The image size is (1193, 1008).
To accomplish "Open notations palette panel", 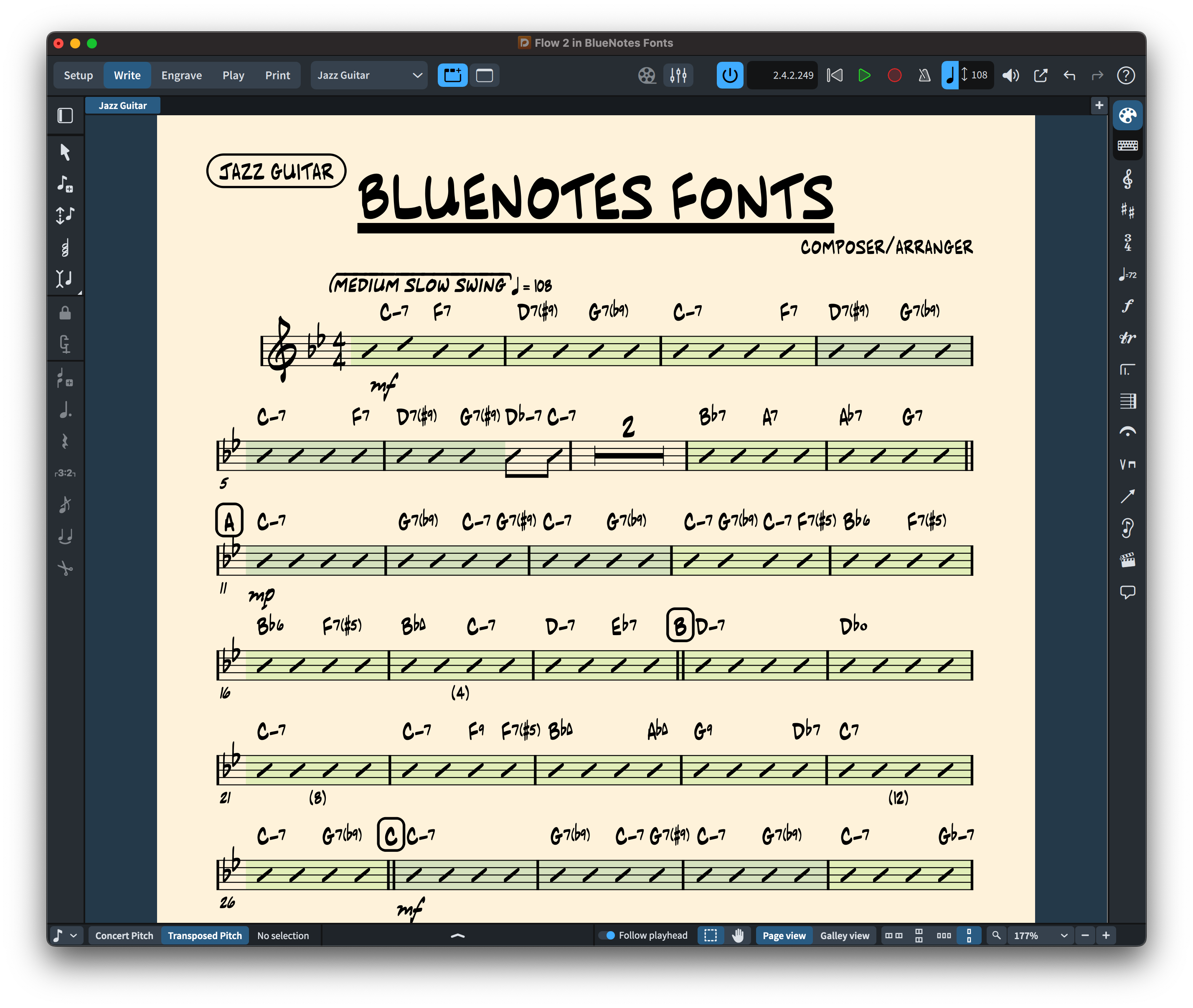I will pyautogui.click(x=1127, y=115).
